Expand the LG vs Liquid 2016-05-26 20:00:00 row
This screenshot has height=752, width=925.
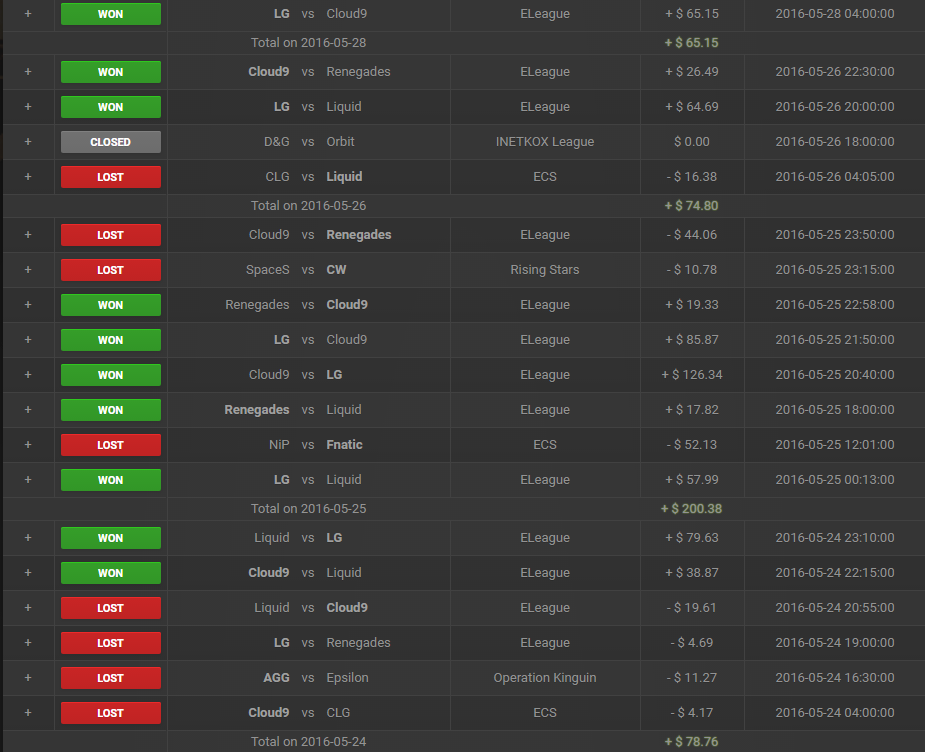(28, 107)
